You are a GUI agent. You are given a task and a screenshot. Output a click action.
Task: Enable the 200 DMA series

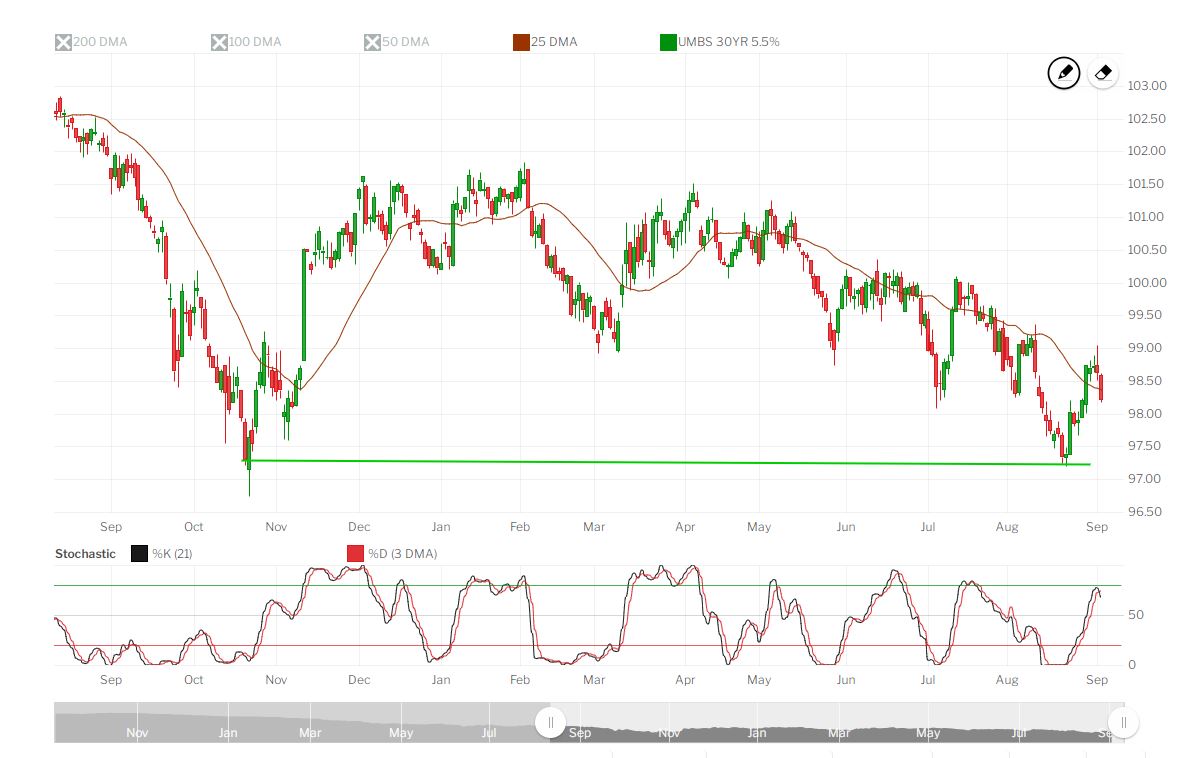63,42
